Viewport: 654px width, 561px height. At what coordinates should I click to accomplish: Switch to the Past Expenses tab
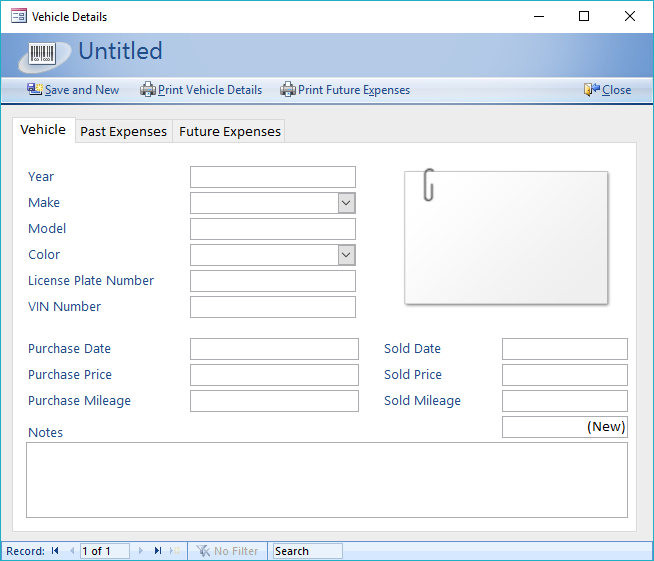pos(123,131)
